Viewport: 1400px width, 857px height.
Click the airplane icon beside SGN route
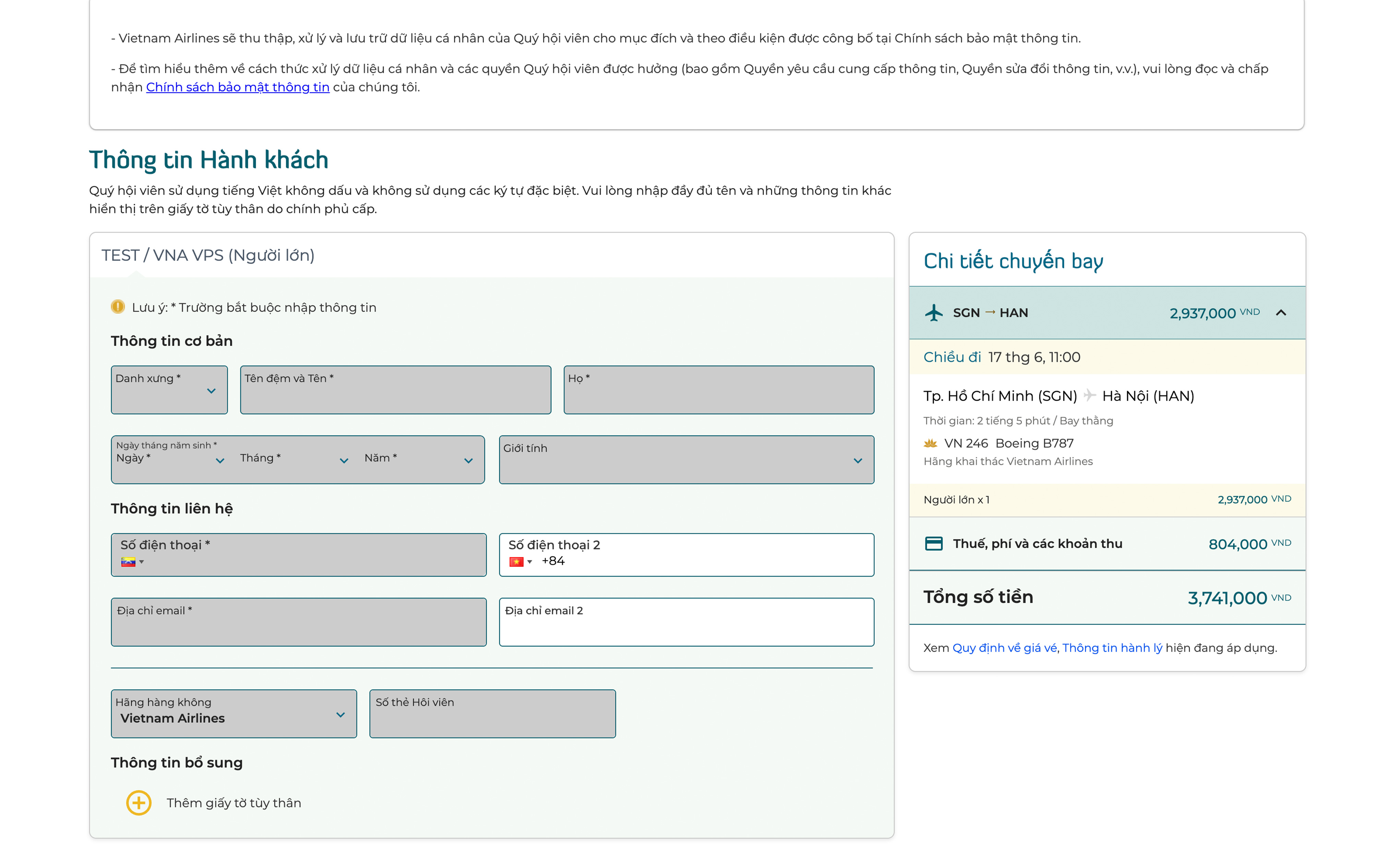[x=934, y=313]
